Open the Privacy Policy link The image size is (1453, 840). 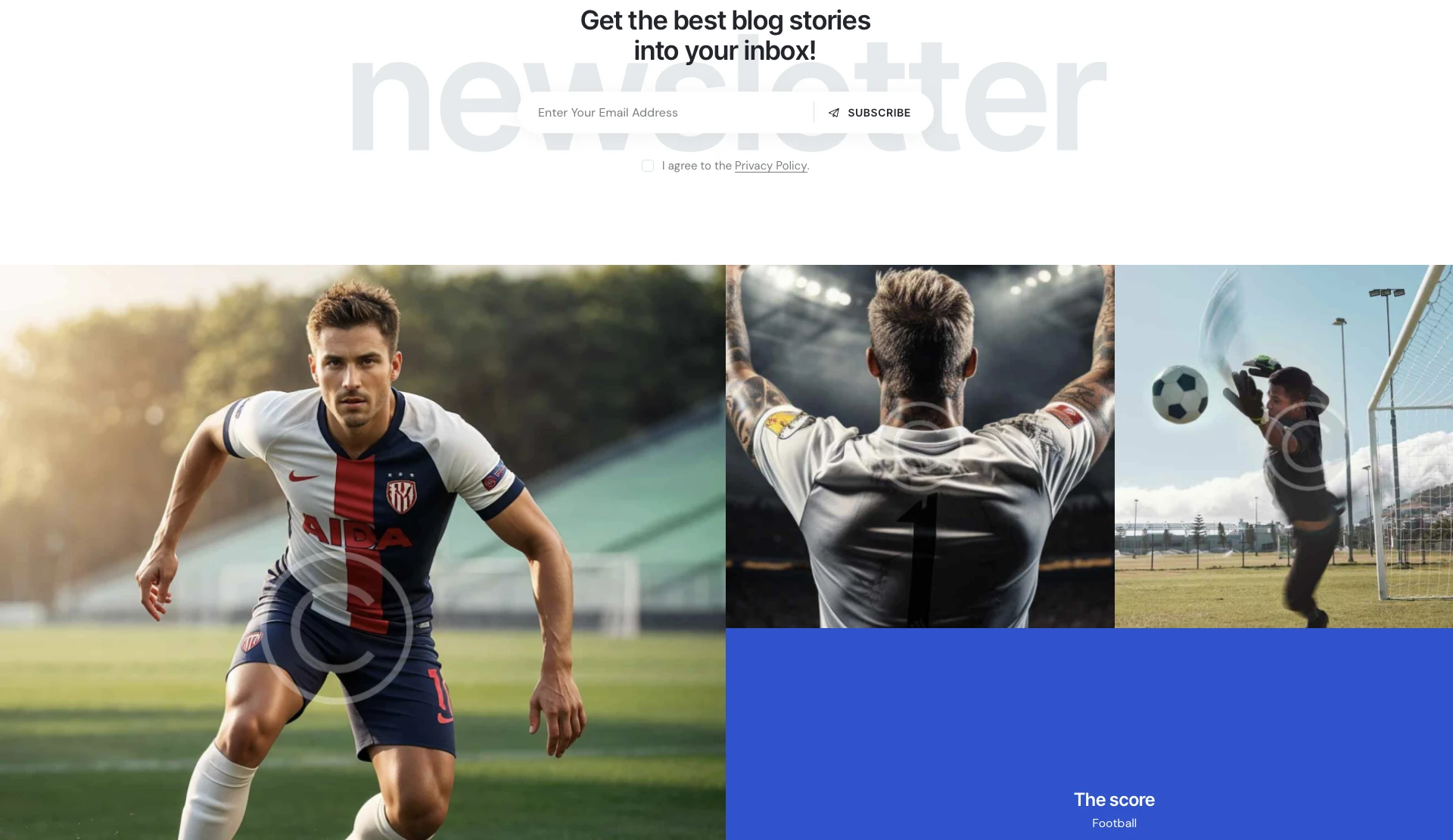click(770, 166)
